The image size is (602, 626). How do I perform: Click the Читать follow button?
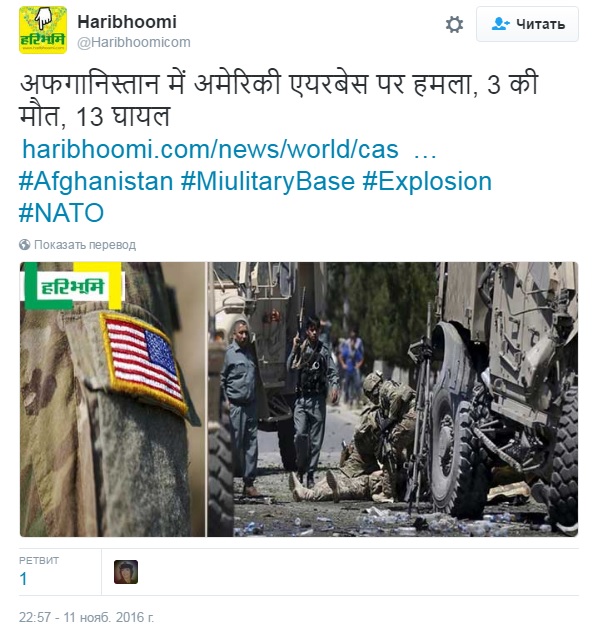click(x=527, y=24)
